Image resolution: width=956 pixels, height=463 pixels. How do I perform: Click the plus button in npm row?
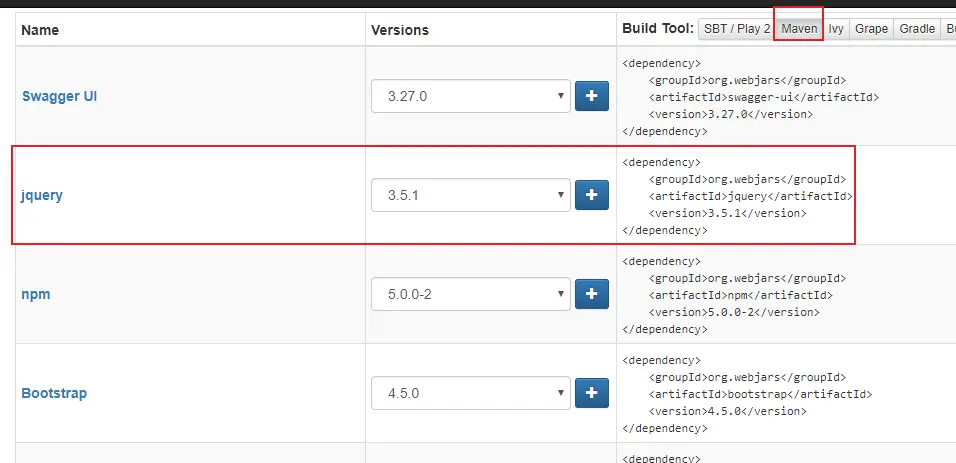coord(591,294)
